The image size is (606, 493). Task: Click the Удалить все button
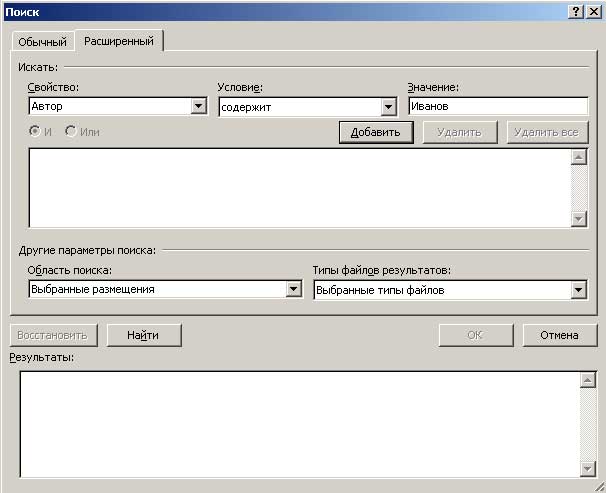545,132
